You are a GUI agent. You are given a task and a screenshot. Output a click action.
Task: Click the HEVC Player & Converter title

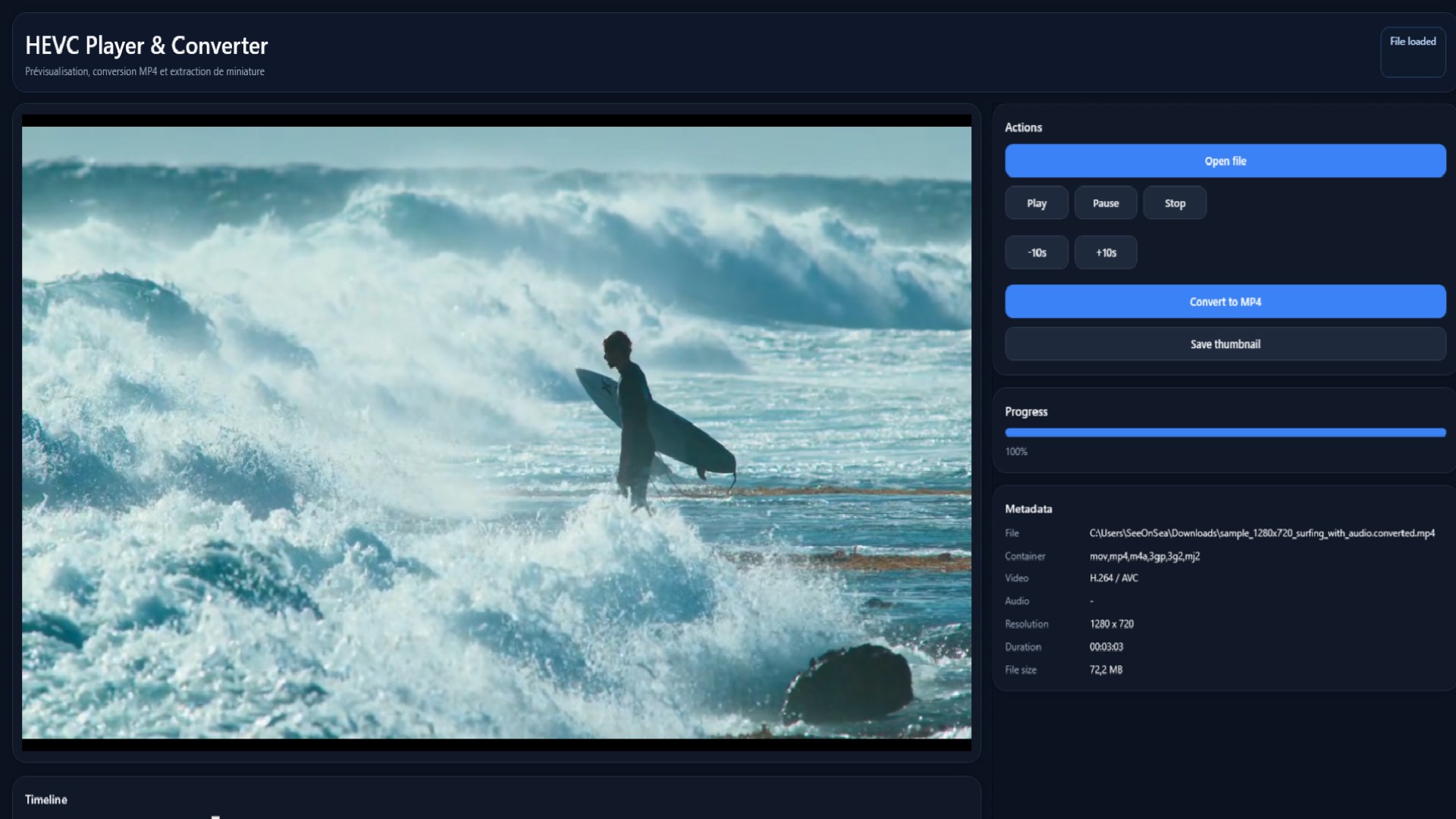point(146,45)
